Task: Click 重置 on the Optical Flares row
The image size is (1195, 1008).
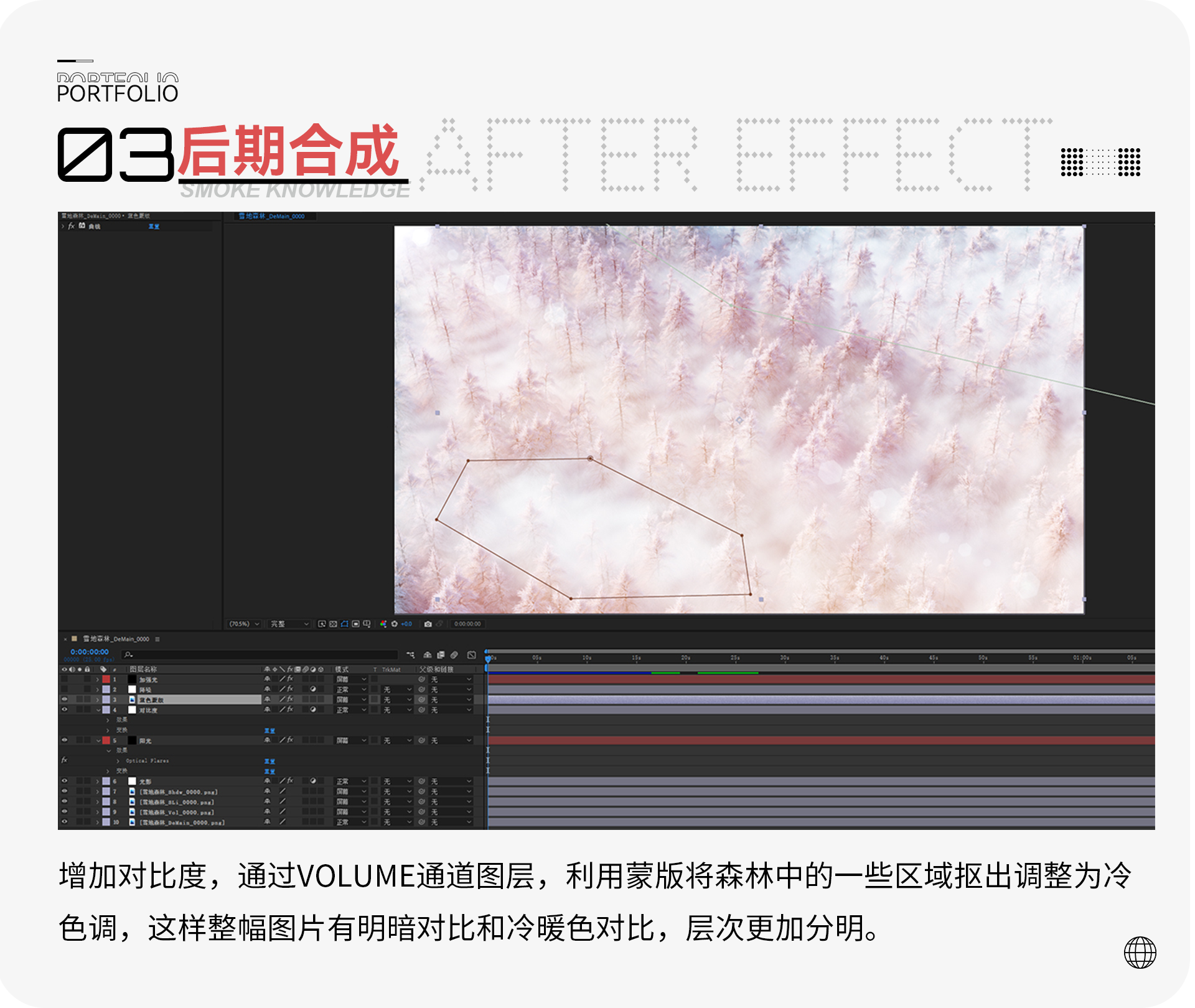Action: [x=269, y=761]
